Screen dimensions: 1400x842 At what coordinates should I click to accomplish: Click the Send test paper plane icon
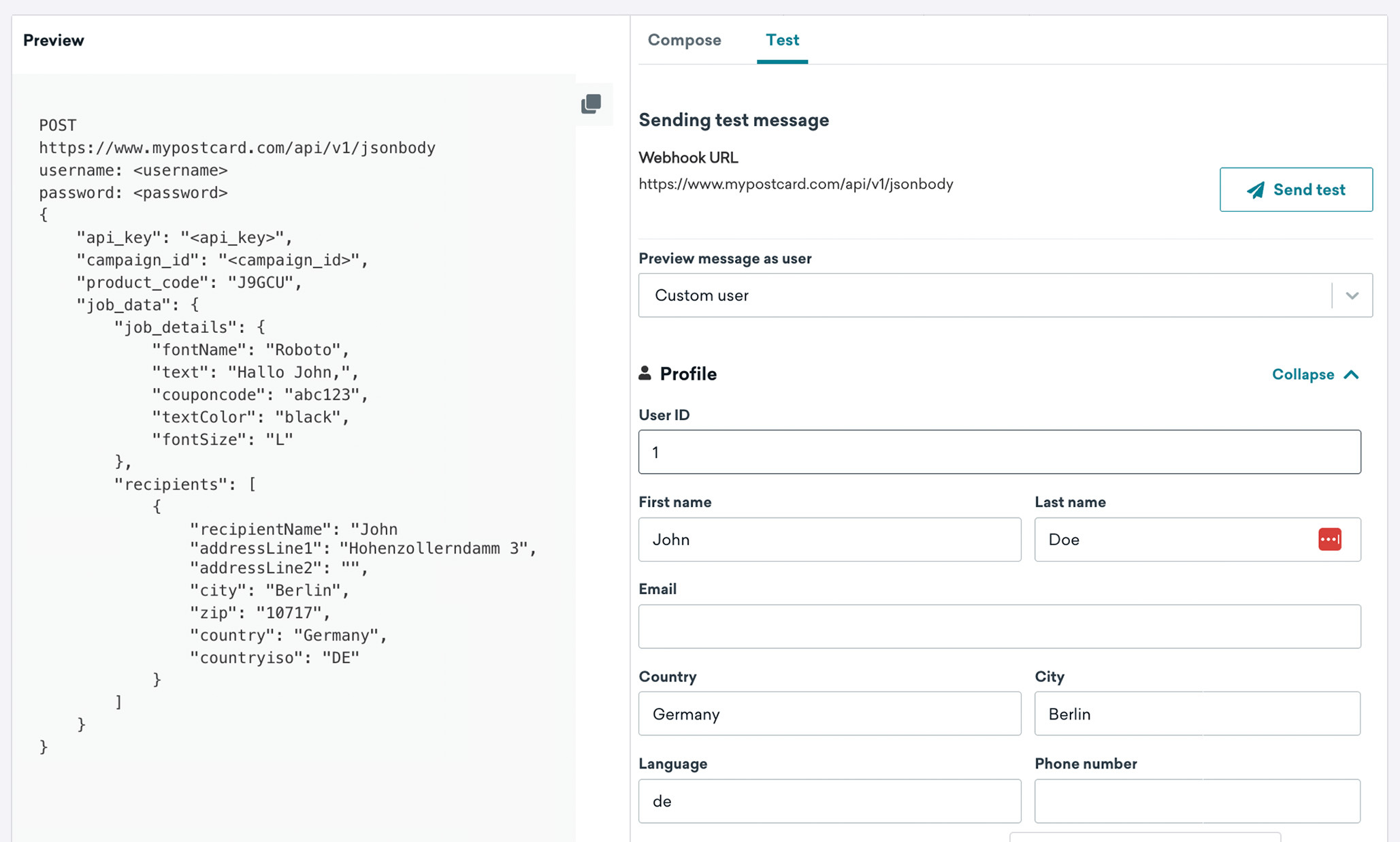pos(1255,189)
